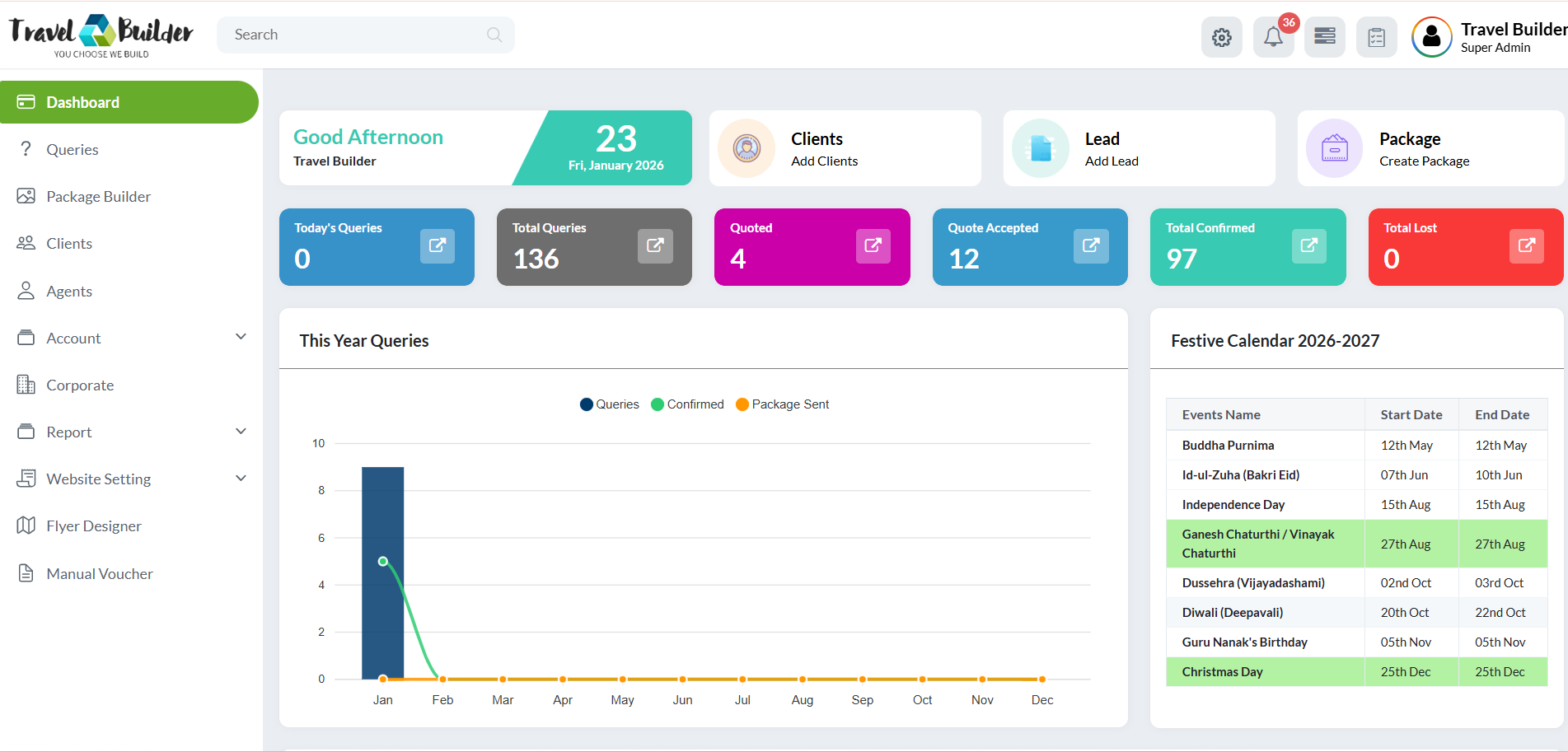Image resolution: width=1568 pixels, height=752 pixels.
Task: Go to Flyer Designer in sidebar
Action: point(93,525)
